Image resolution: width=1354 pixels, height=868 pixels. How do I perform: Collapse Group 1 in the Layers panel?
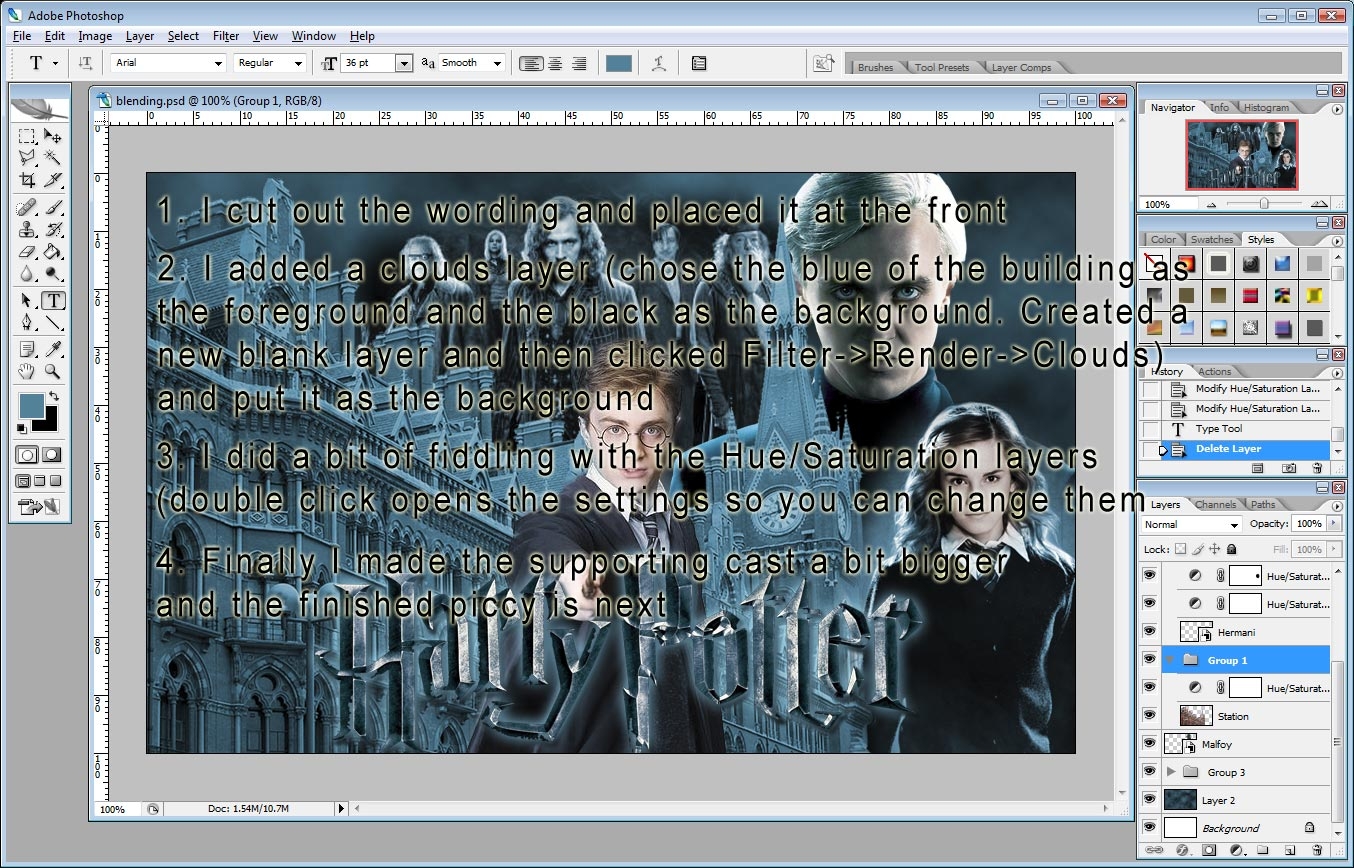coord(1171,660)
